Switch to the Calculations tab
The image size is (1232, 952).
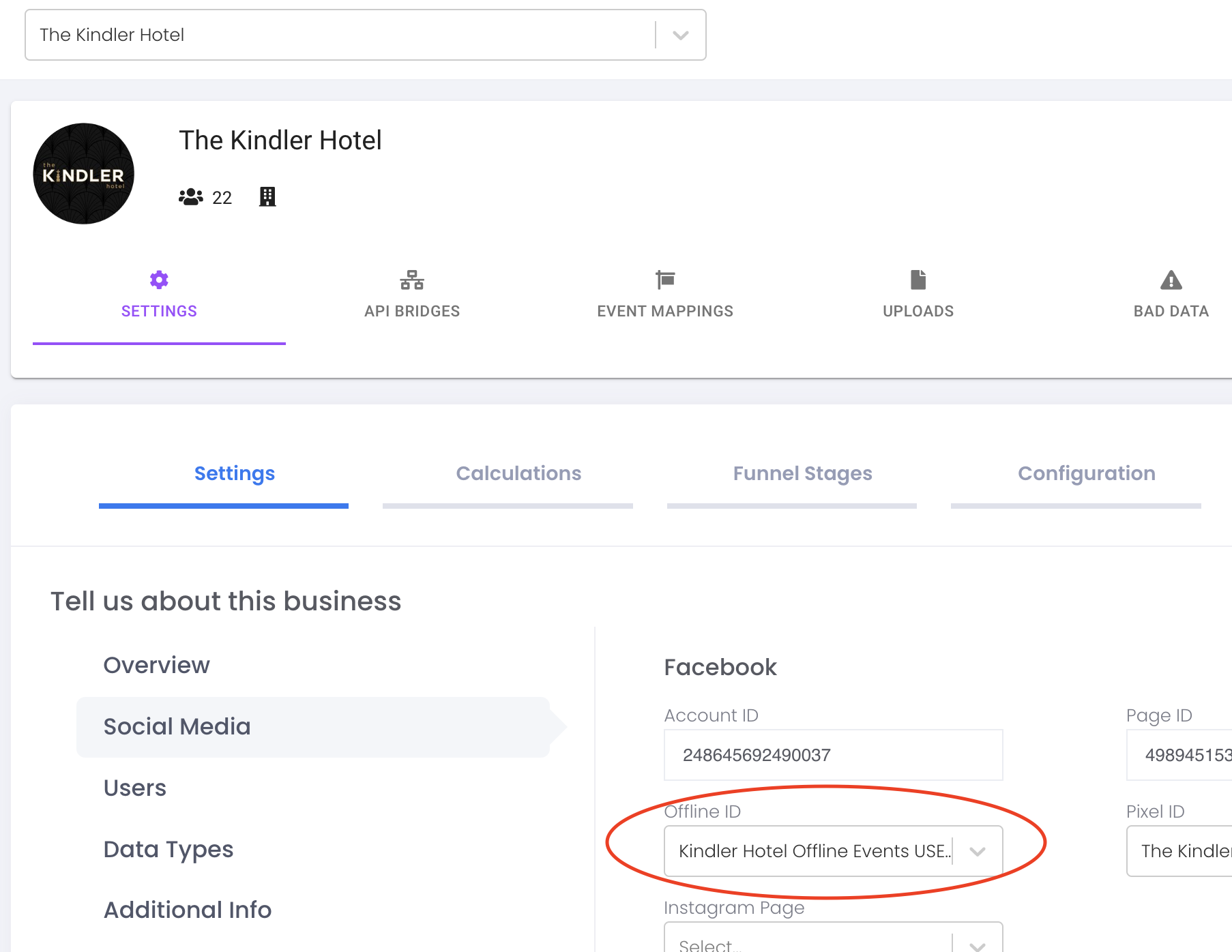tap(518, 474)
